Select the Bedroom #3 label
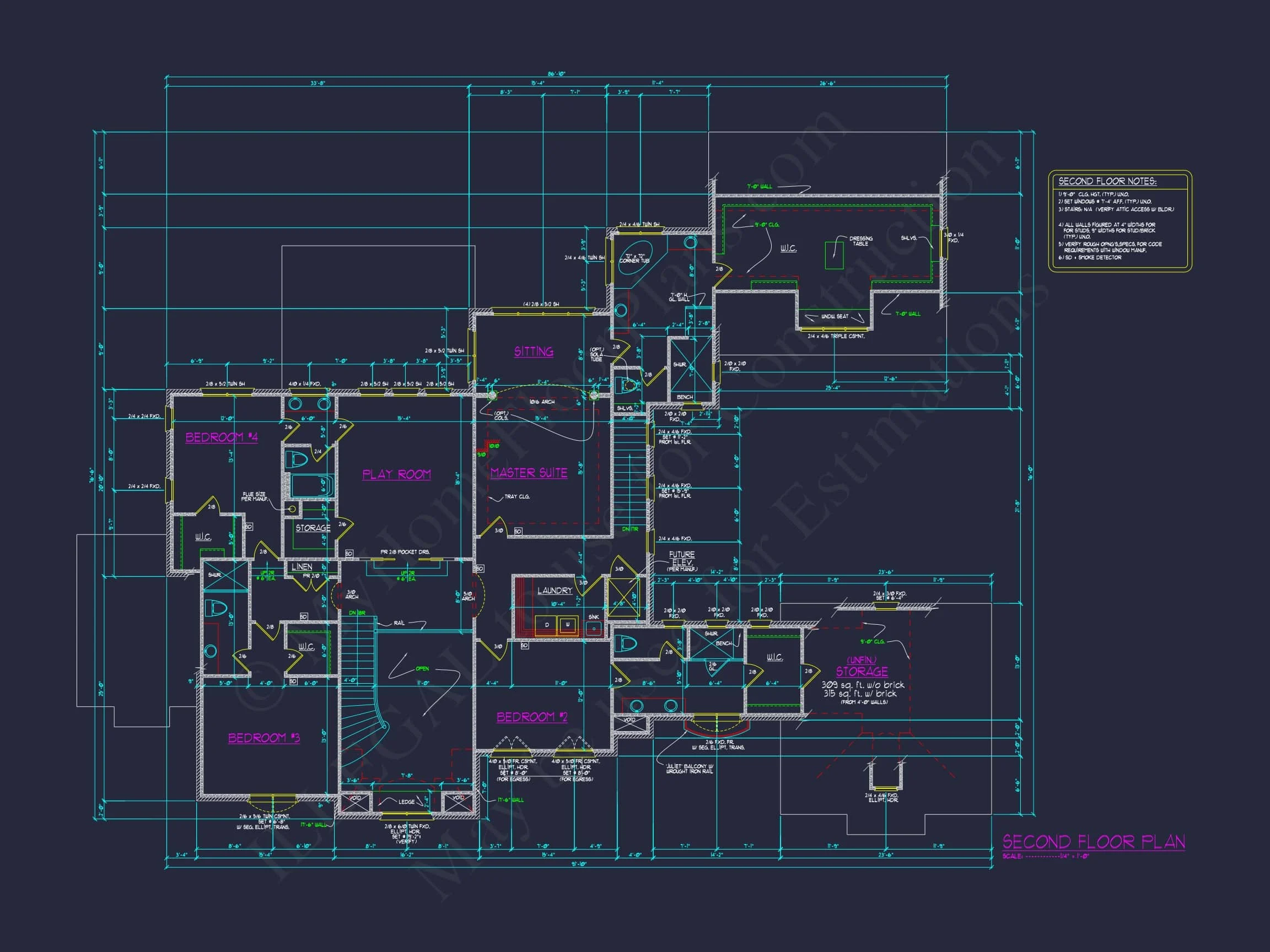1270x952 pixels. pos(264,737)
